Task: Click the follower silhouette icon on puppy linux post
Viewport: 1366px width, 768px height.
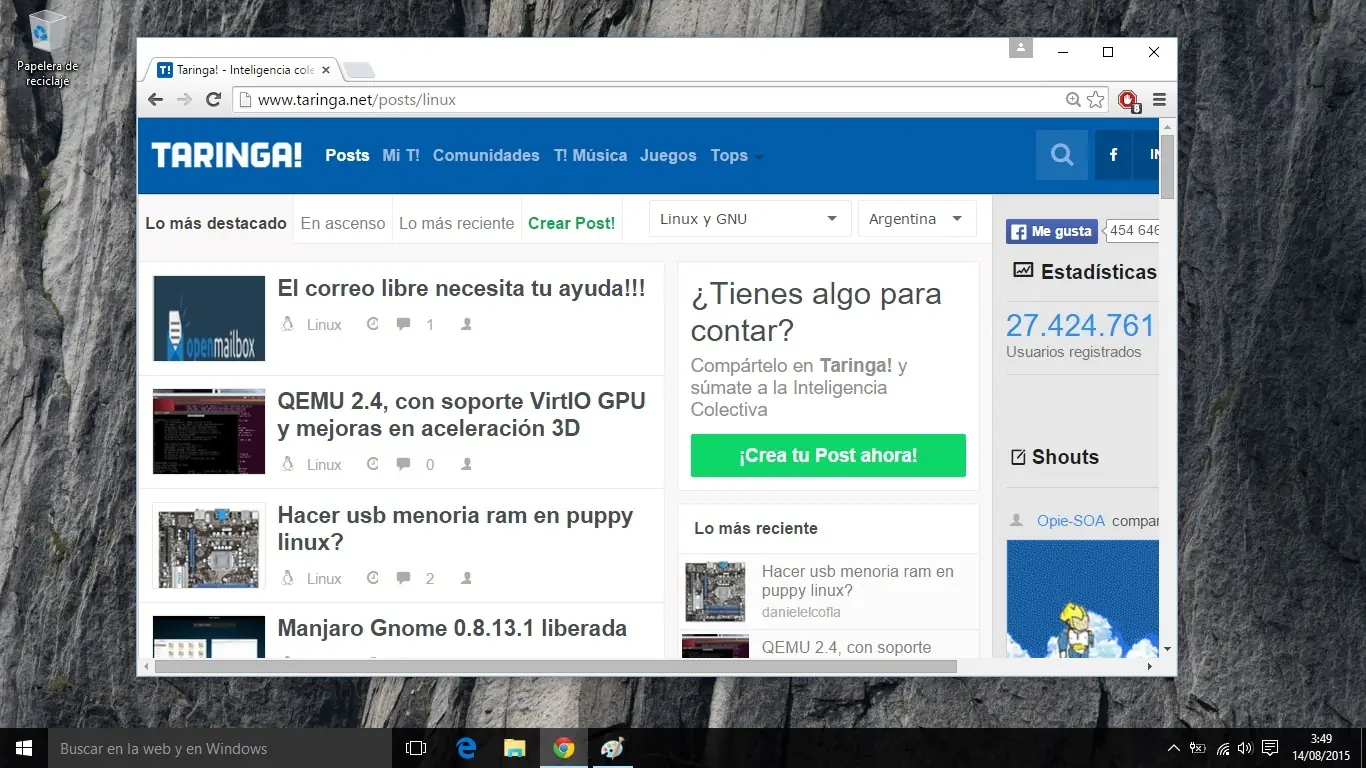Action: [465, 578]
